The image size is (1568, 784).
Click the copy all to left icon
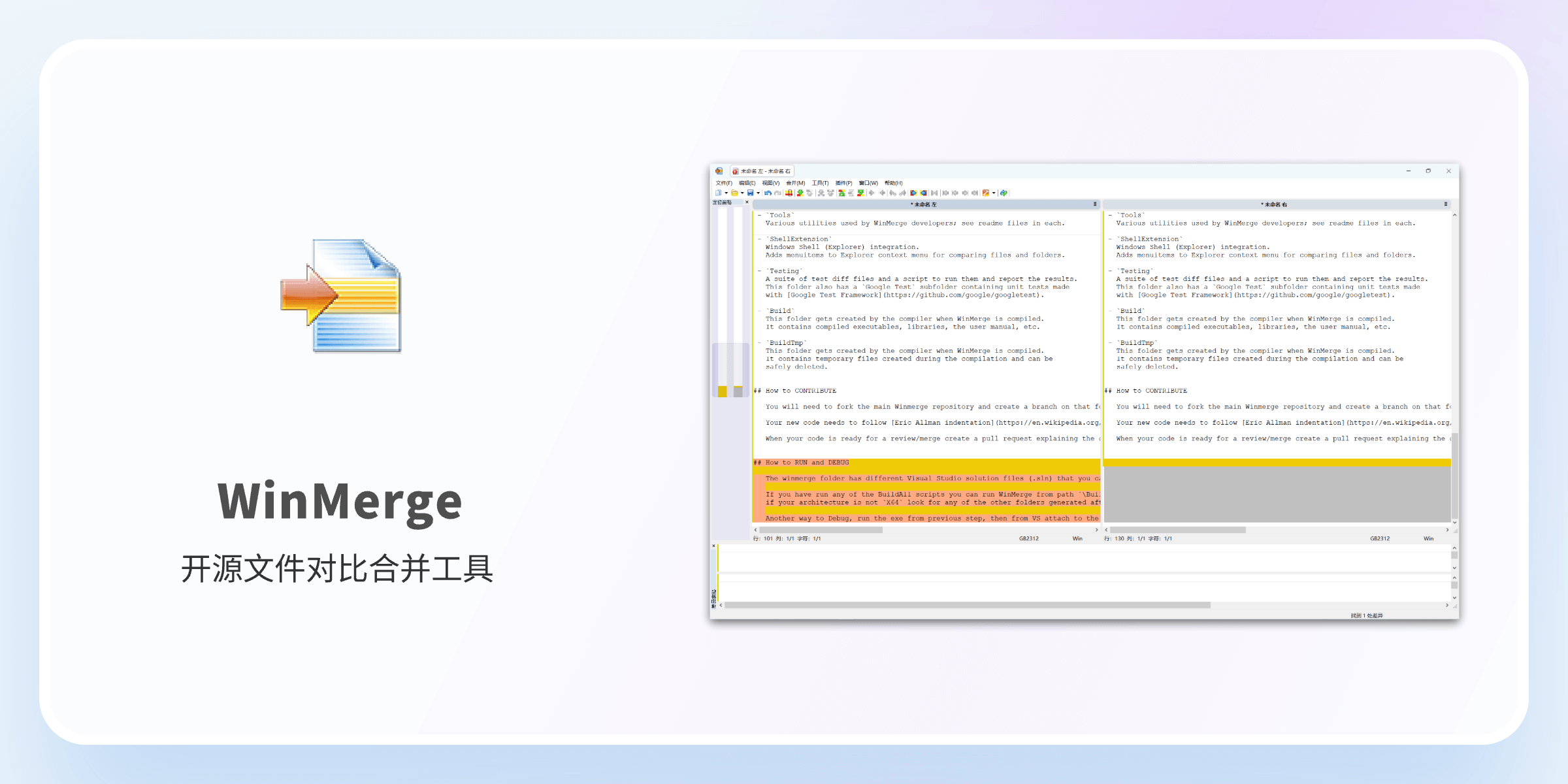pos(923,193)
